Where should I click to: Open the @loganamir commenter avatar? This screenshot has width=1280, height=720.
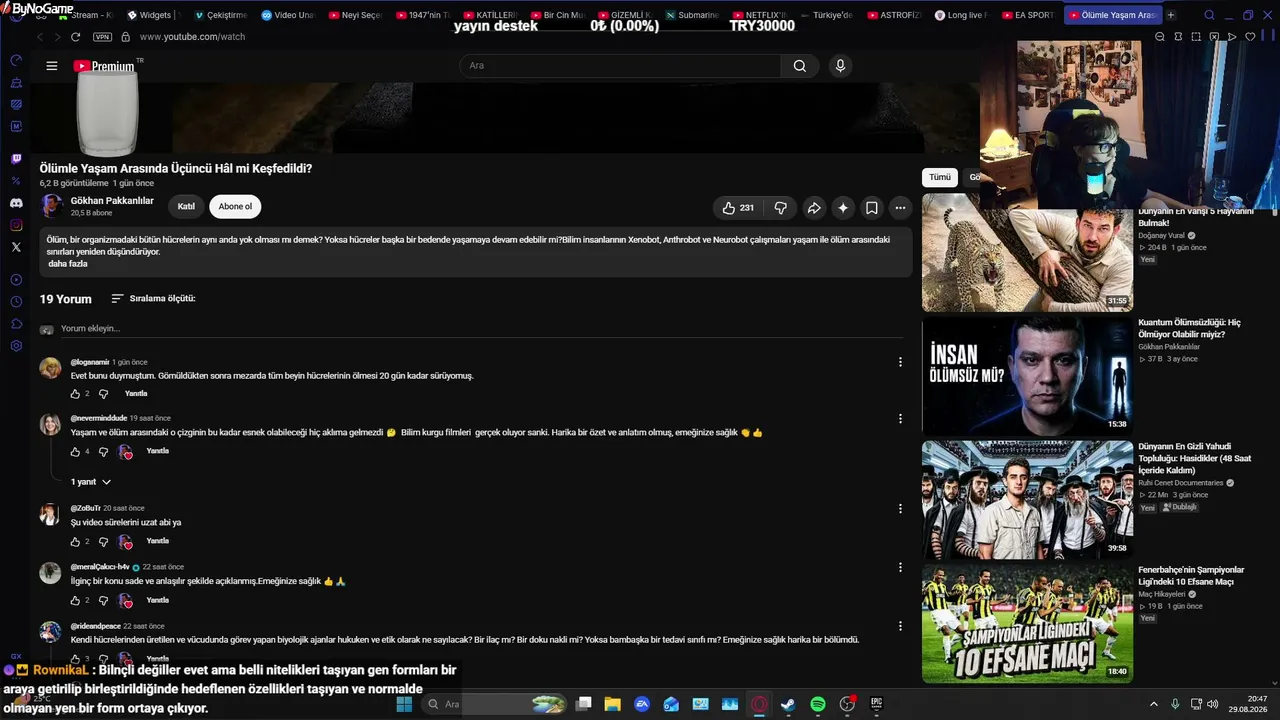[x=50, y=368]
